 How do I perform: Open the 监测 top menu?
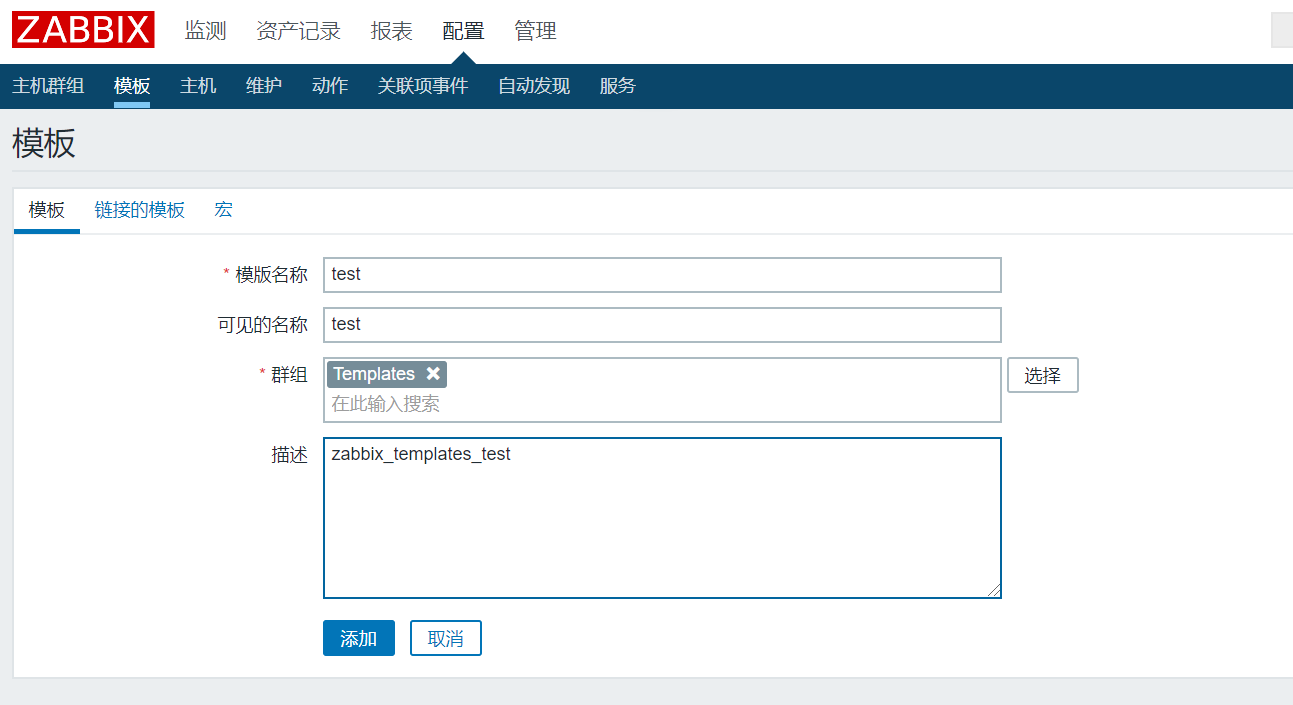pos(205,31)
